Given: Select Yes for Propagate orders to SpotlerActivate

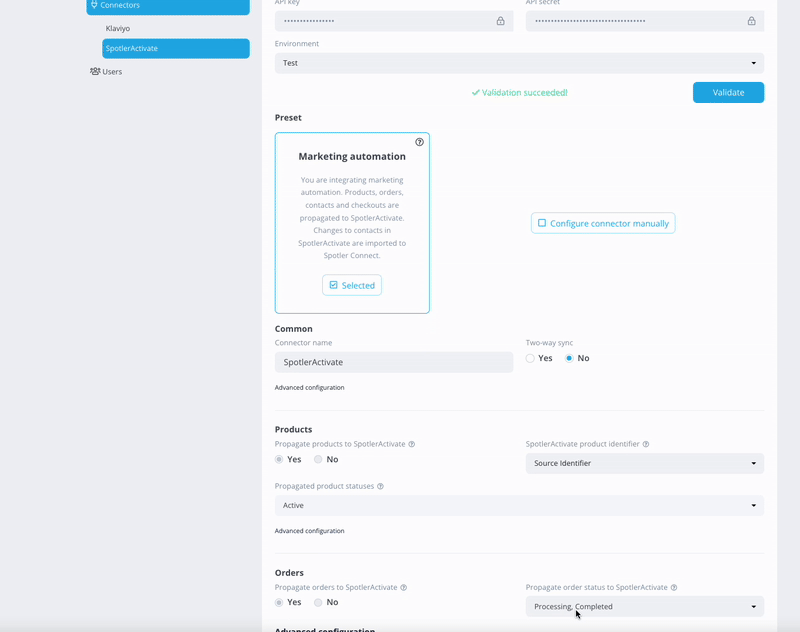Looking at the screenshot, I should [x=279, y=602].
